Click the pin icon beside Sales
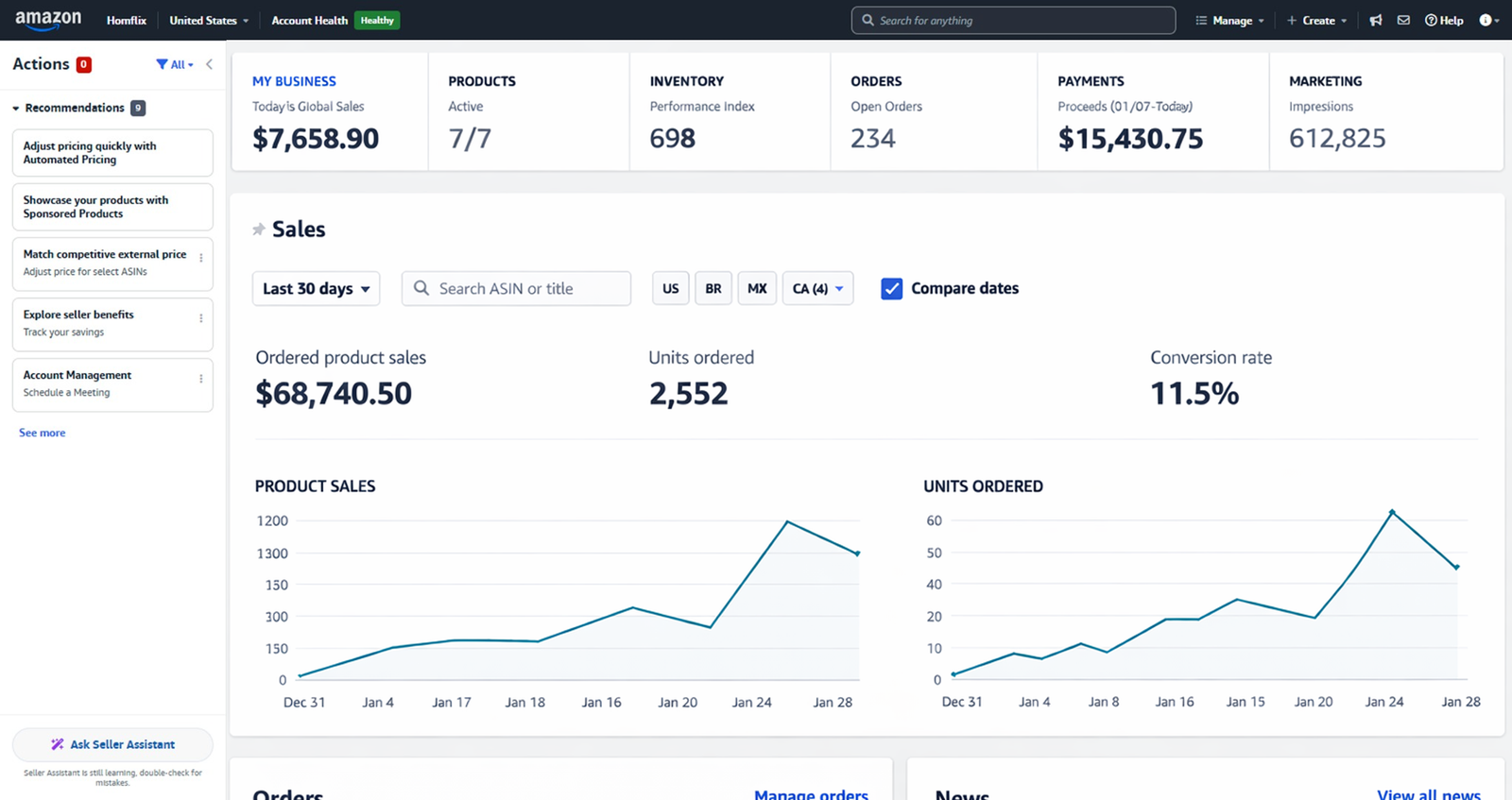1512x800 pixels. point(259,230)
